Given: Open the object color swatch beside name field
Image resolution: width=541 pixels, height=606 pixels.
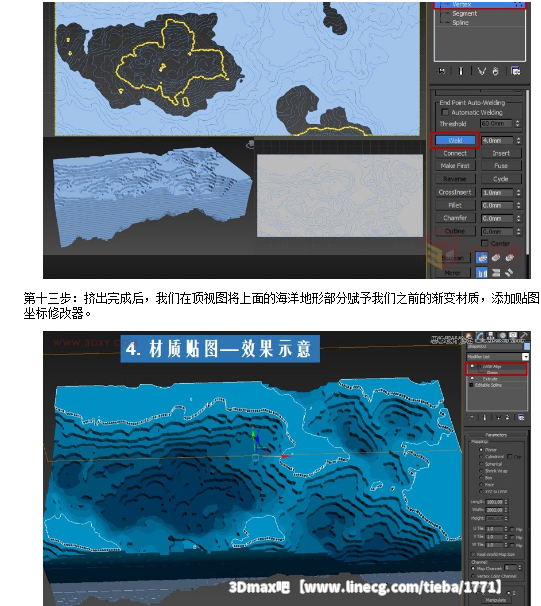Looking at the screenshot, I should pyautogui.click(x=527, y=347).
